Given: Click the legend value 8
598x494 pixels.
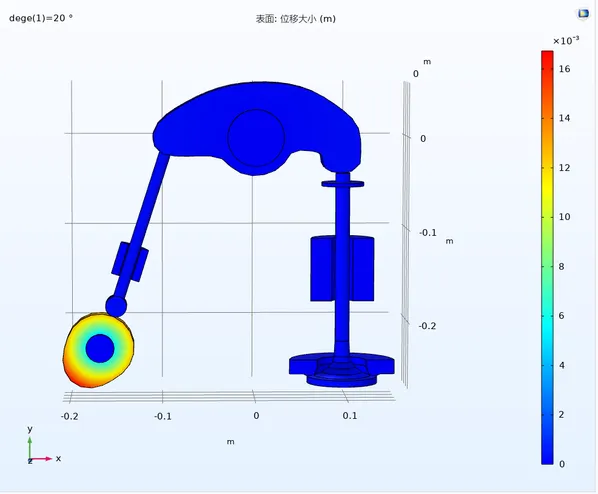Looking at the screenshot, I should tap(561, 267).
